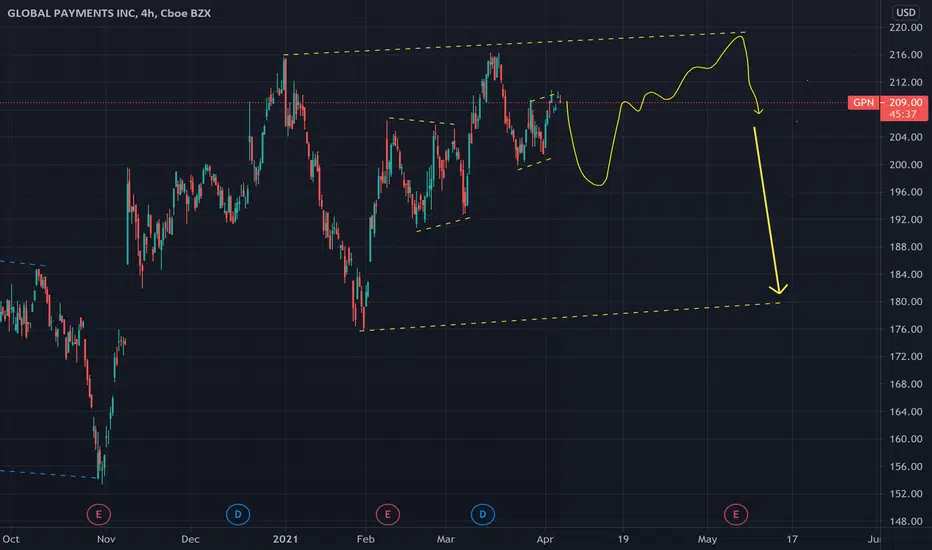This screenshot has height=550, width=932.
Task: Click the 196.00 price axis label
Action: (x=905, y=192)
